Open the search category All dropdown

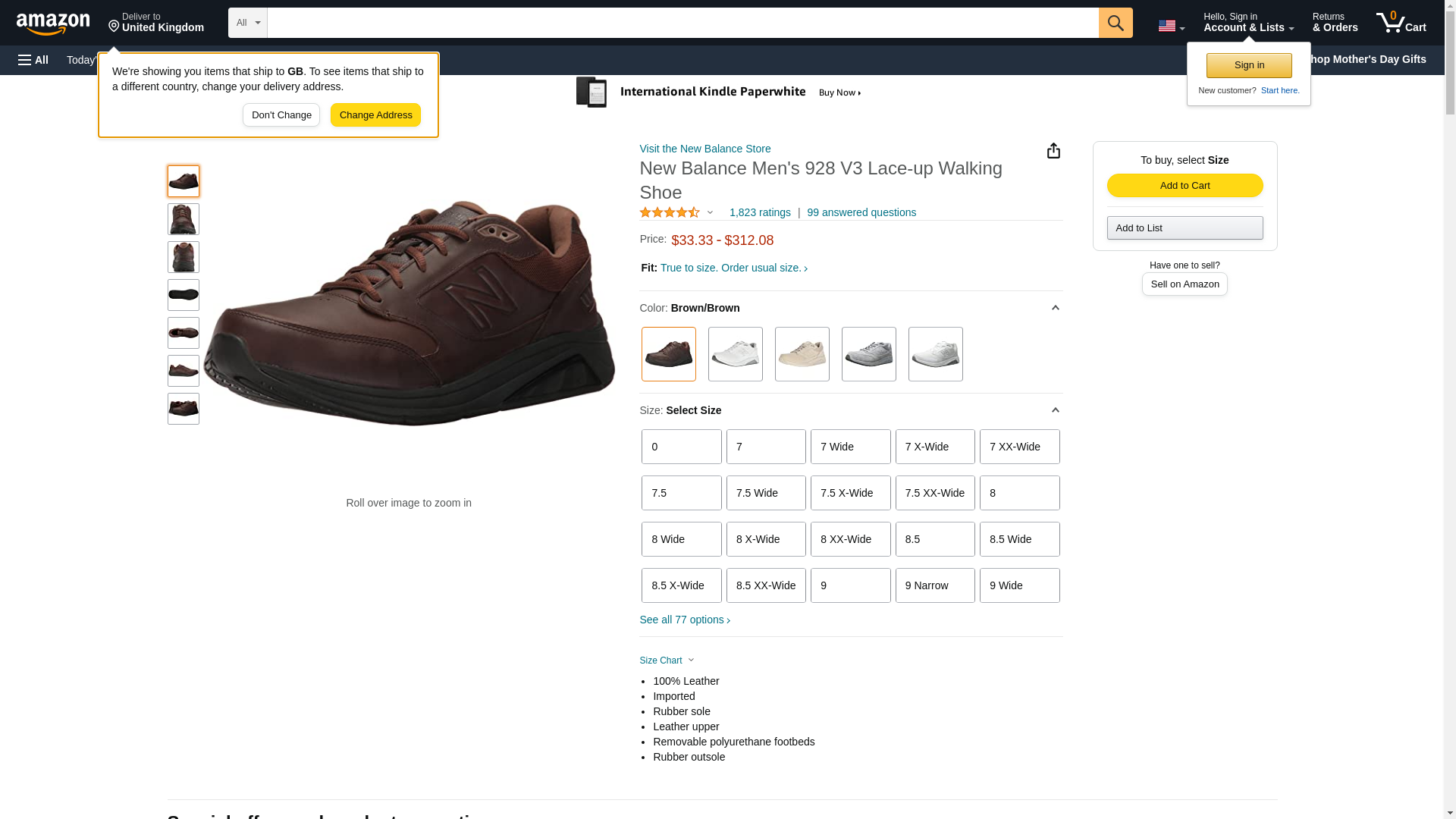pyautogui.click(x=247, y=23)
